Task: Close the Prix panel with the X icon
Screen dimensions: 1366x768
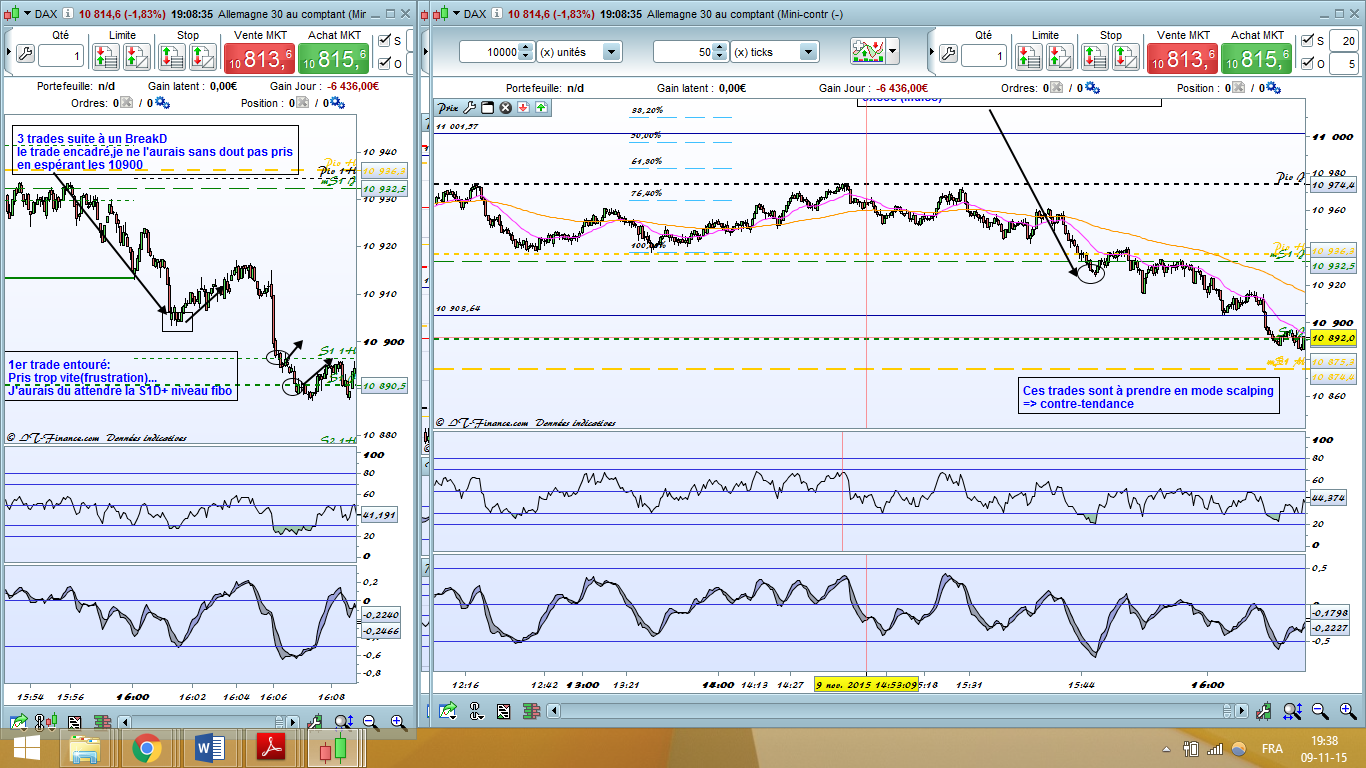Action: click(x=505, y=107)
